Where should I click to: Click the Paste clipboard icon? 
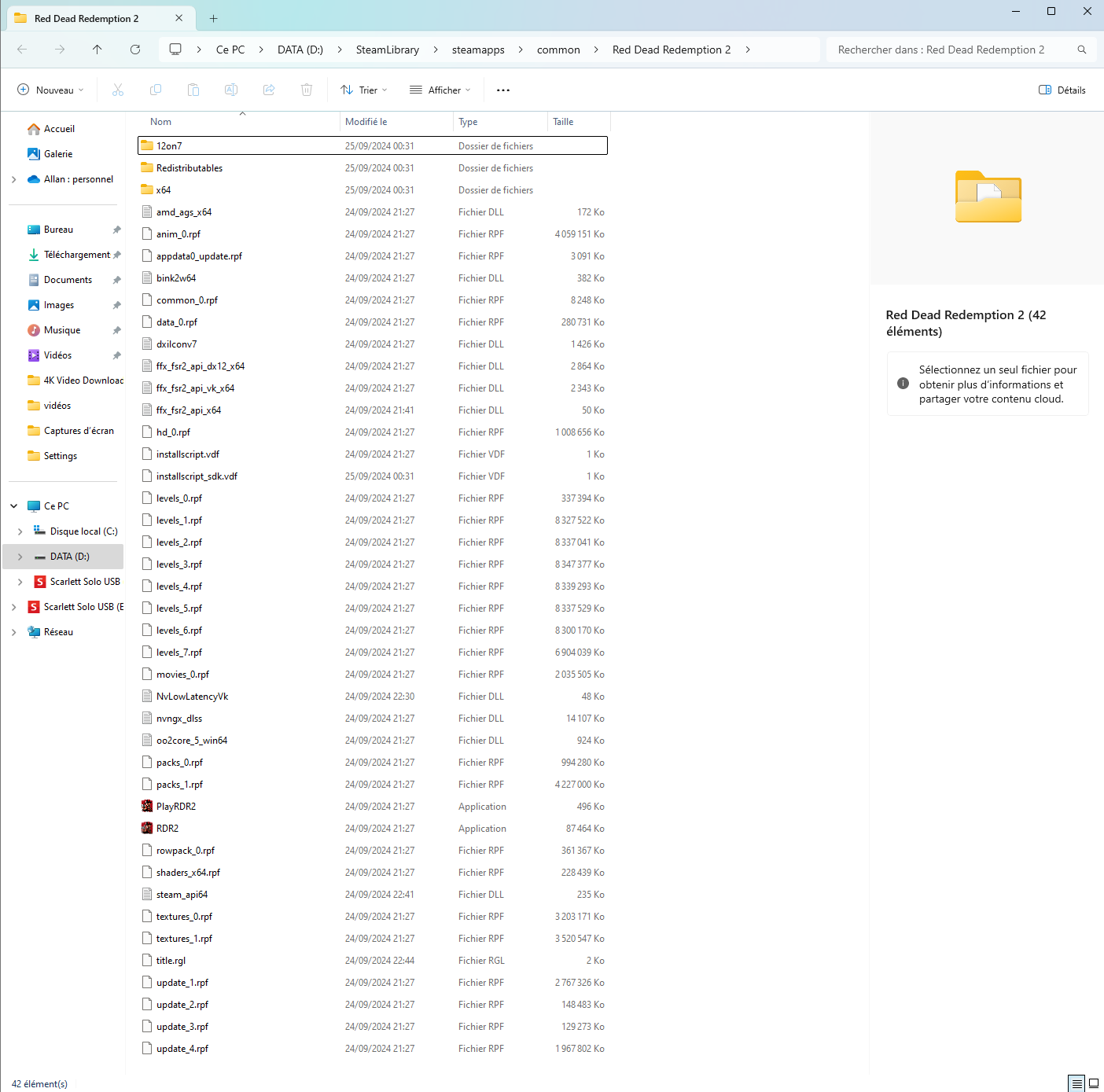point(193,90)
